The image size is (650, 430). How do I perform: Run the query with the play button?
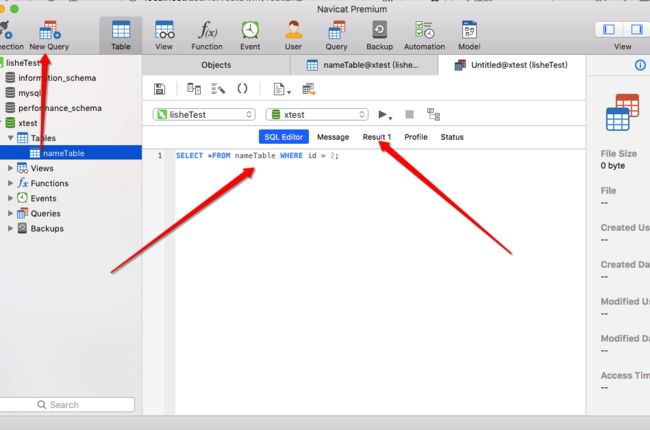click(x=384, y=114)
